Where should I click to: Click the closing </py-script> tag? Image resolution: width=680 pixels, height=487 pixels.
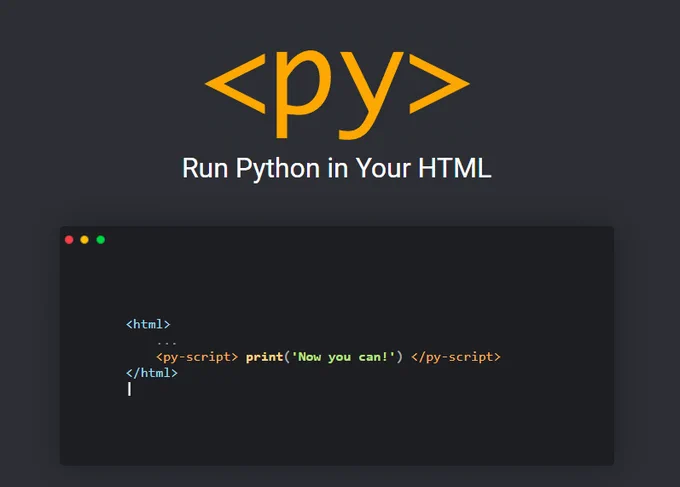tap(456, 357)
